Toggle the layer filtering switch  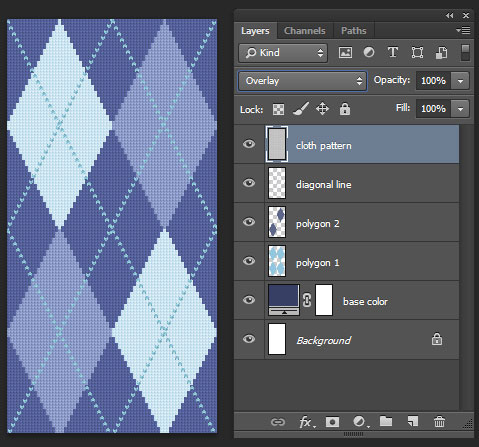click(465, 53)
